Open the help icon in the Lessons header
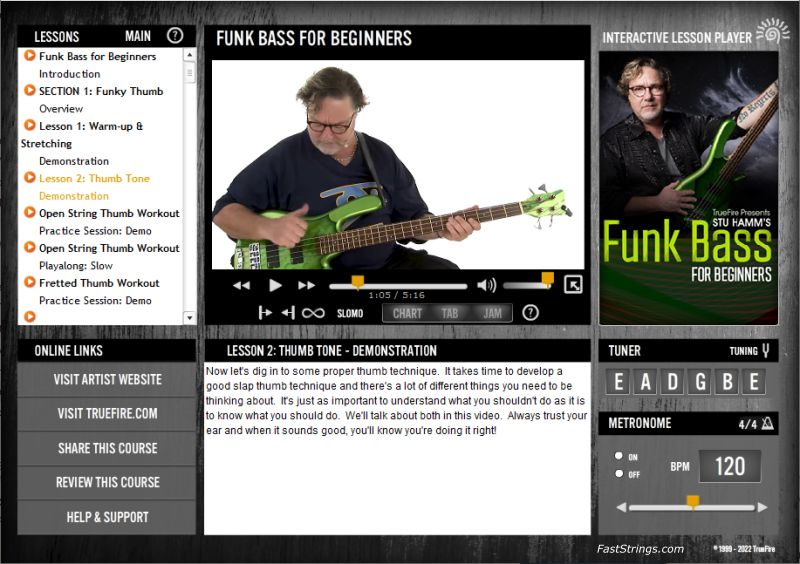Viewport: 800px width, 564px height. pos(174,36)
